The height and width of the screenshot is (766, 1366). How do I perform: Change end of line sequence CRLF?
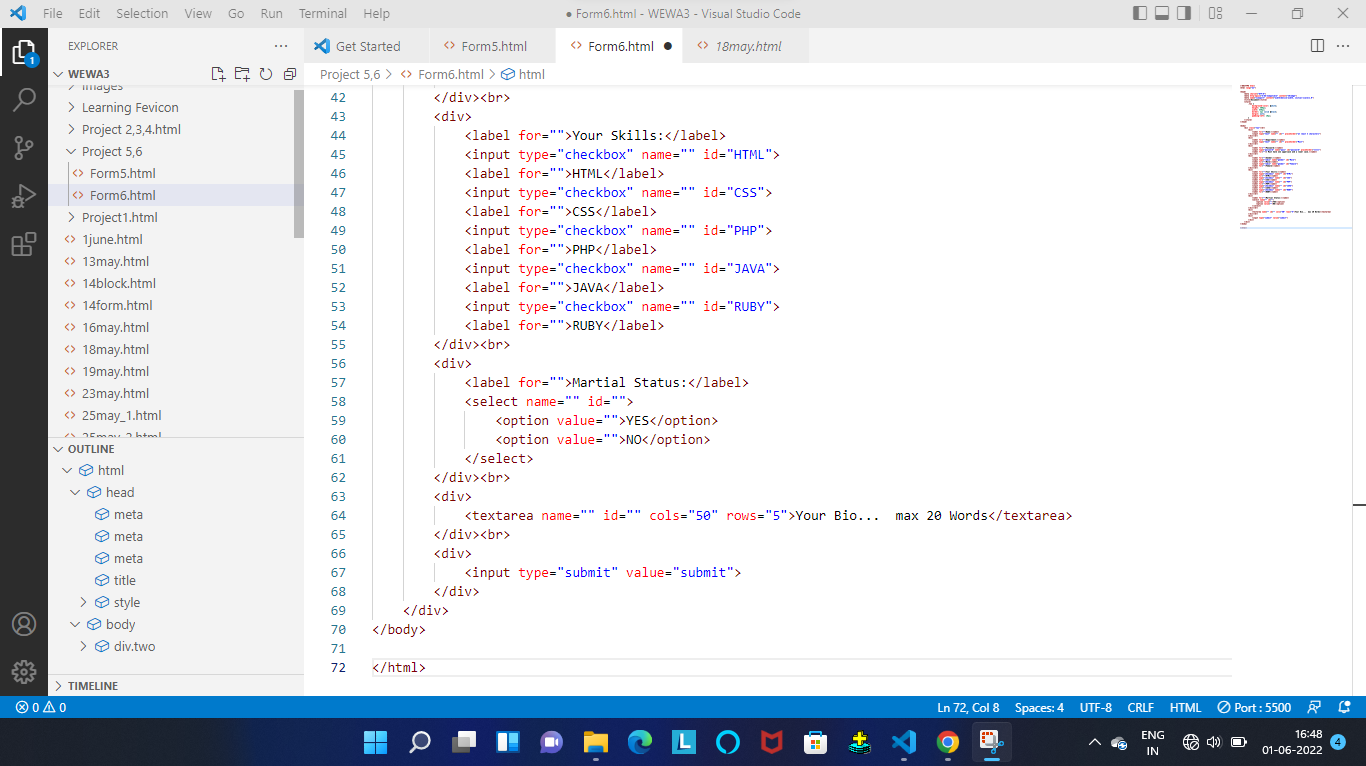click(1141, 707)
